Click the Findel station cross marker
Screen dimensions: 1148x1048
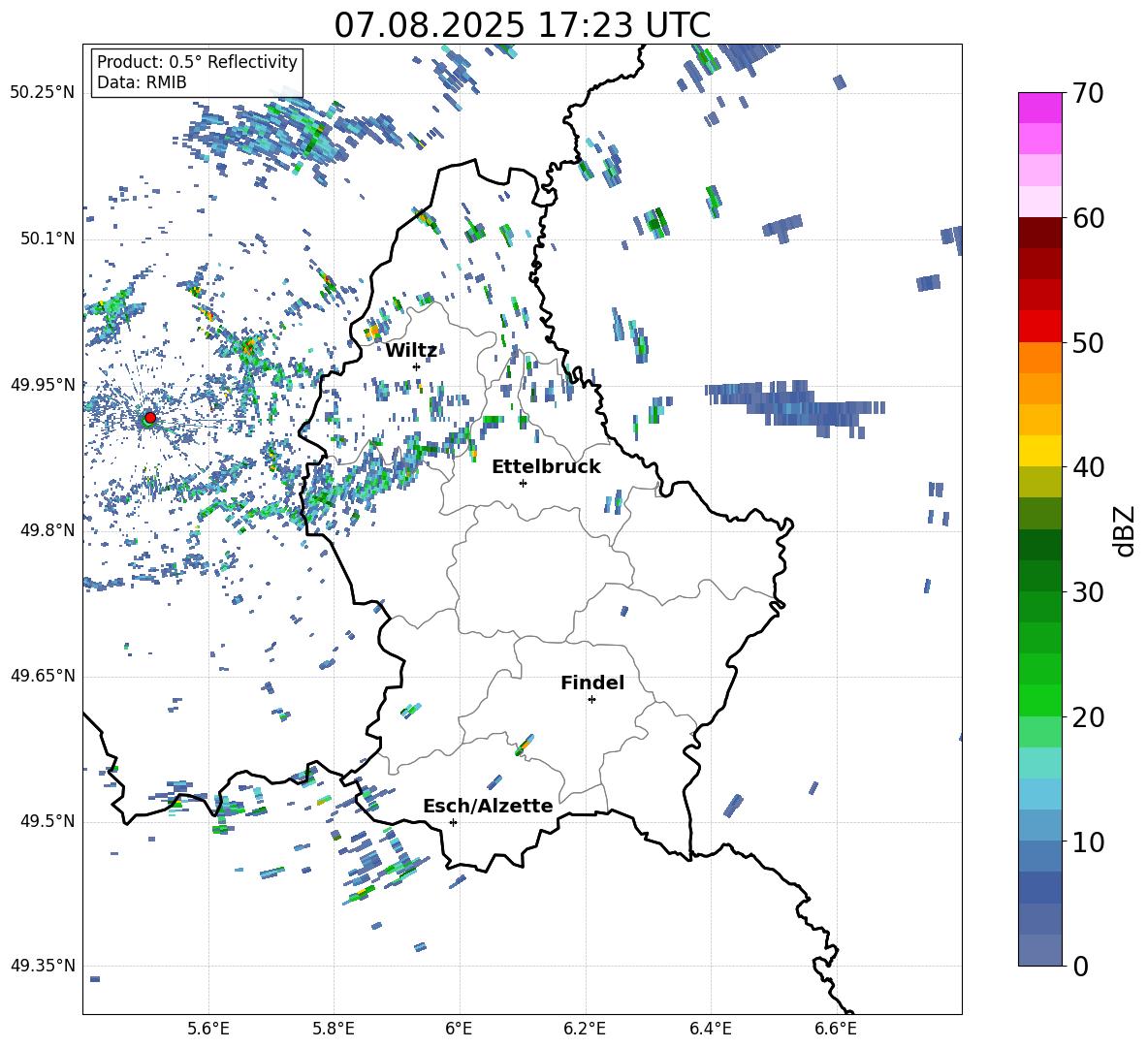591,700
